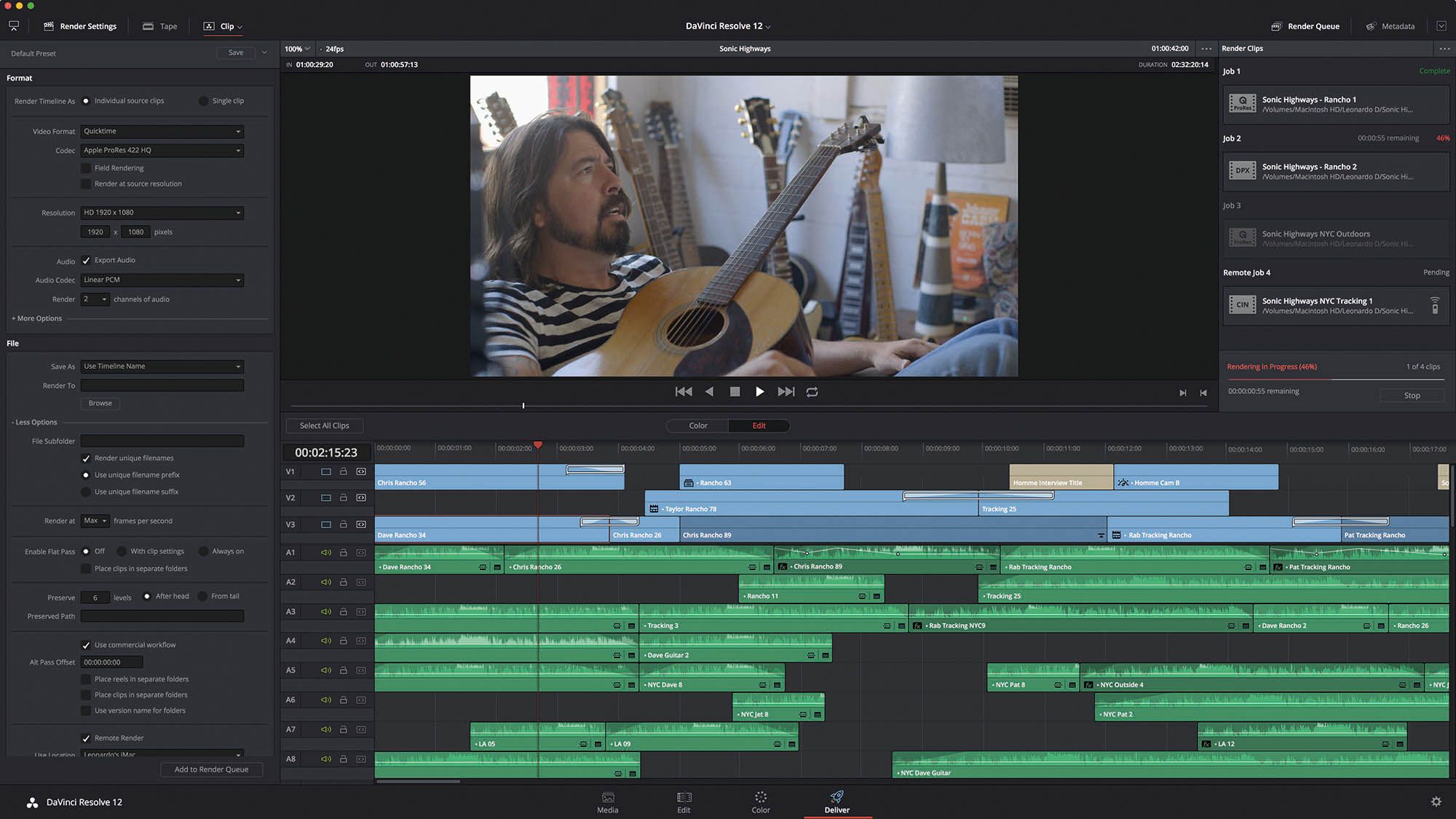Lock the V1 video track
This screenshot has height=819, width=1456.
(343, 471)
